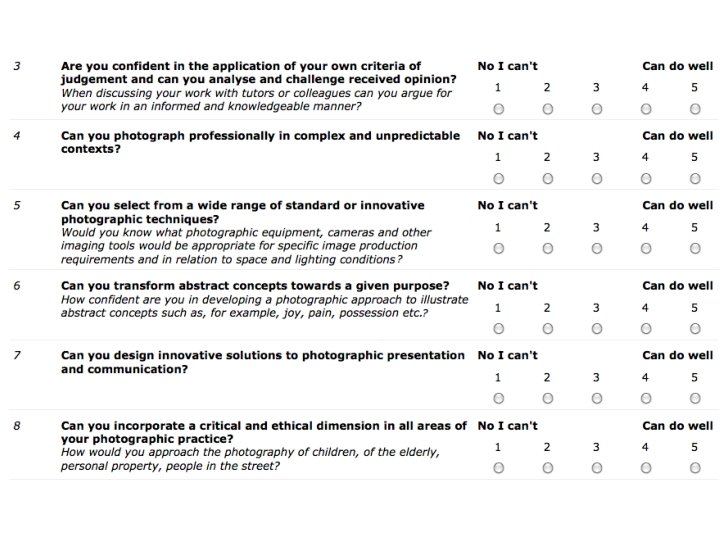Choose rating 3 for question 3
This screenshot has width=720, height=540.
(596, 109)
